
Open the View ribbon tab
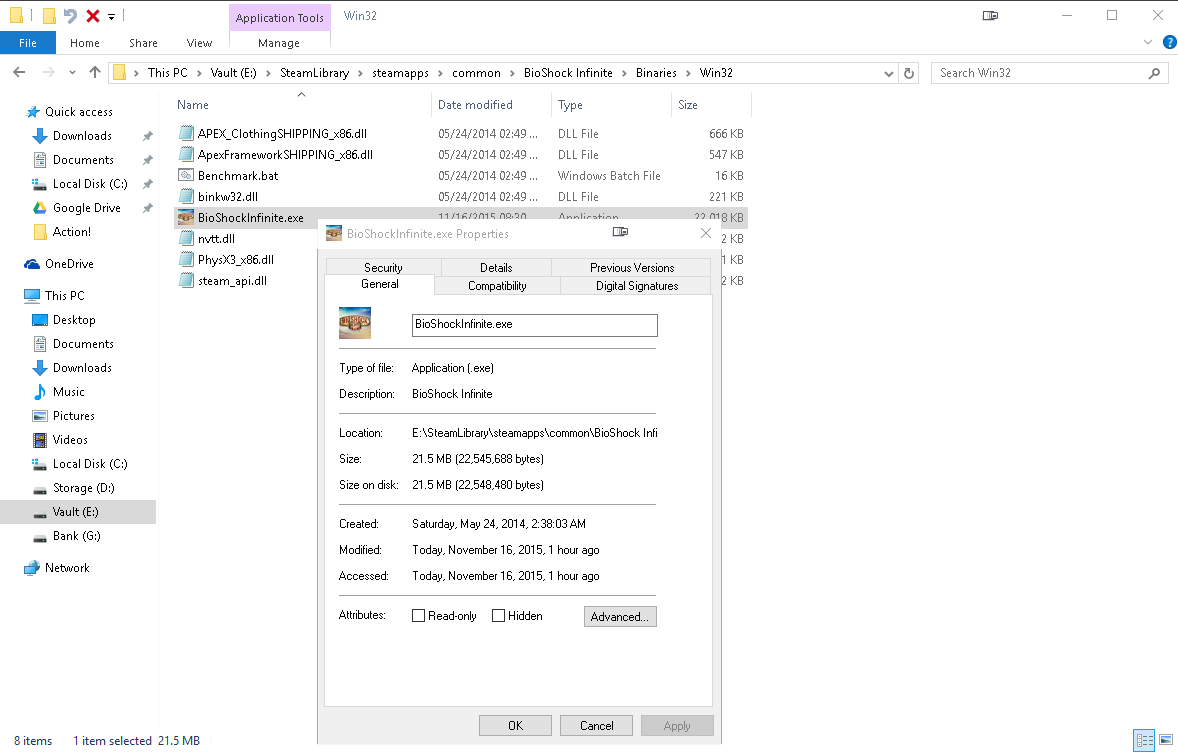(x=199, y=43)
